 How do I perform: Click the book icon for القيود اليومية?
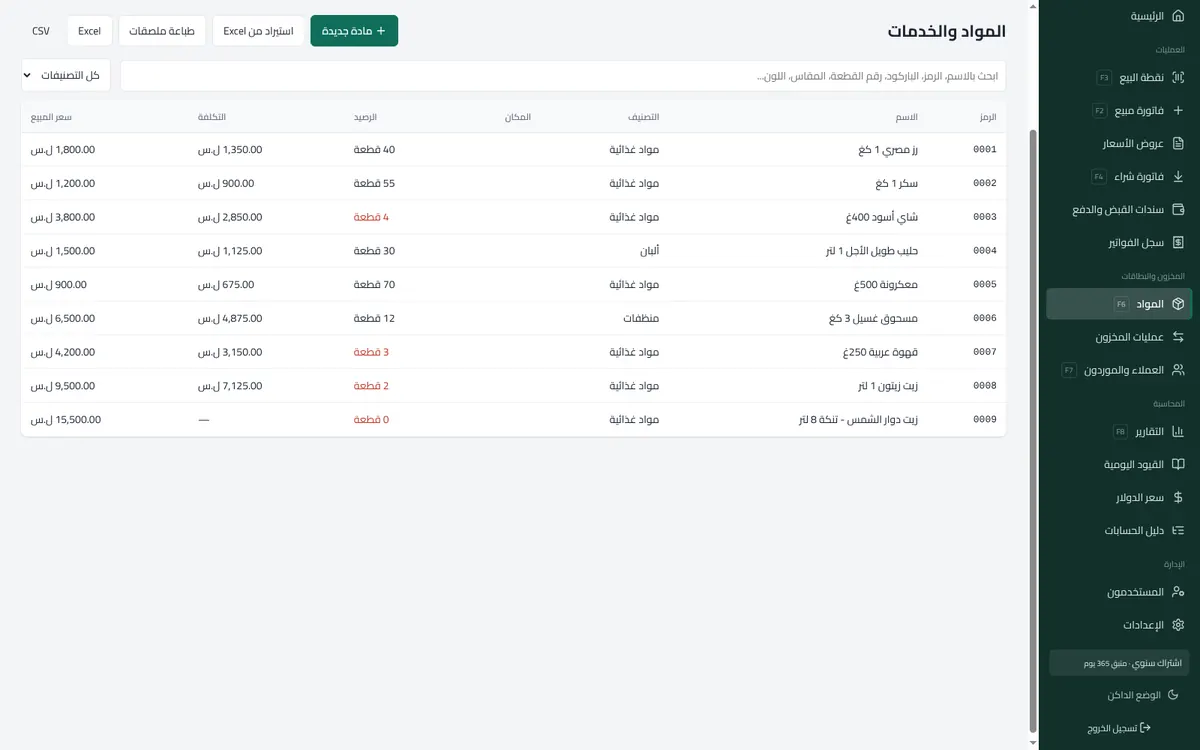tap(1178, 464)
